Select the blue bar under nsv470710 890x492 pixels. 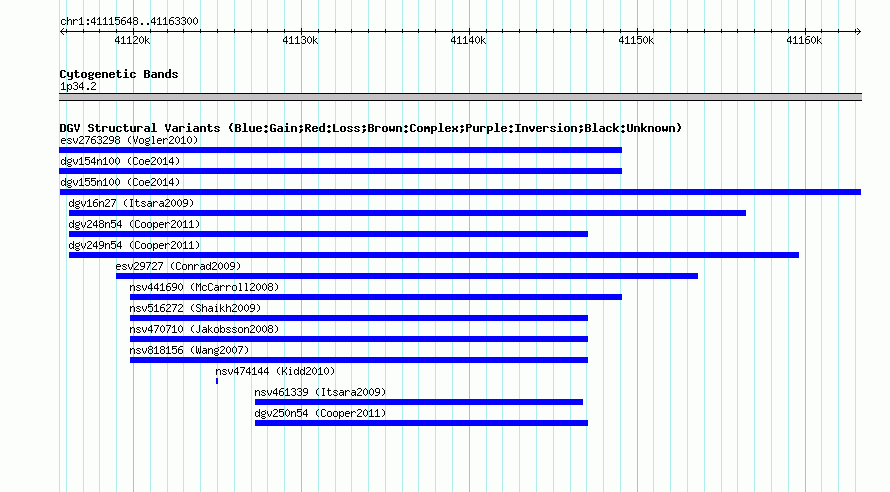click(x=359, y=339)
